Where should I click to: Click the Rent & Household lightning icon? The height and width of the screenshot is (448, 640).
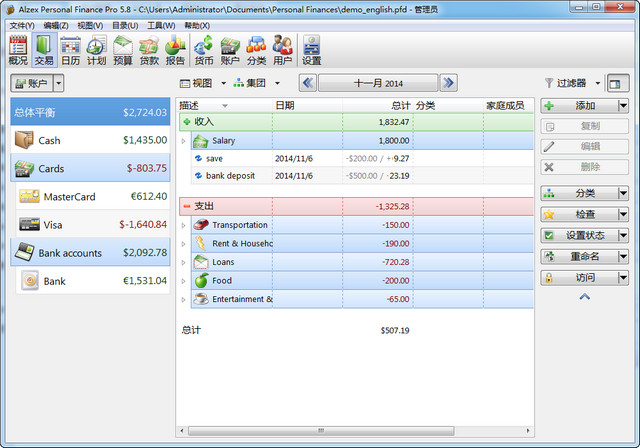[x=201, y=243]
